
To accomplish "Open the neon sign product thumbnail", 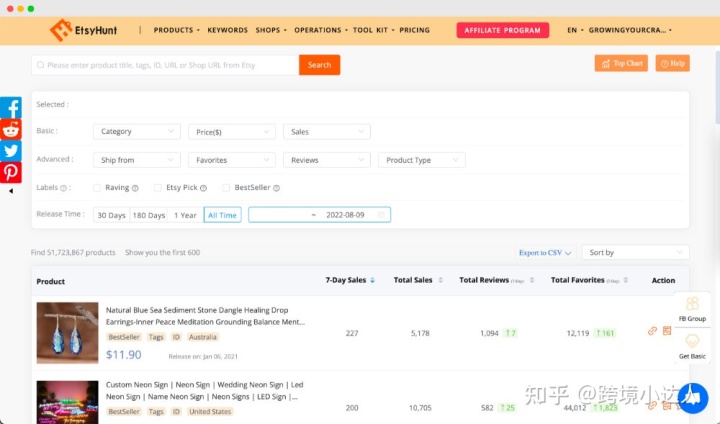I will point(68,402).
